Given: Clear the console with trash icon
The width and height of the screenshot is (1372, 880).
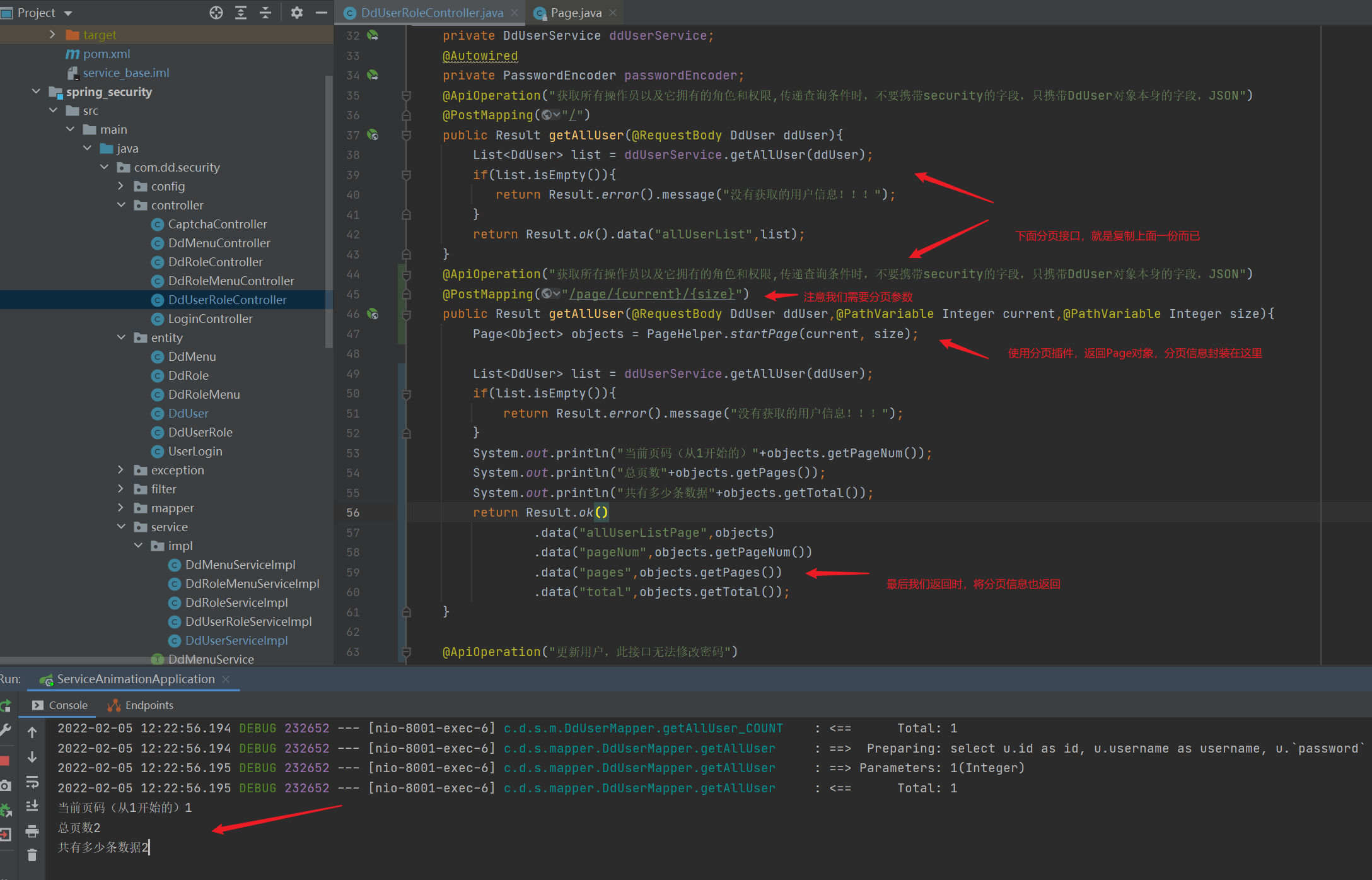Looking at the screenshot, I should (x=32, y=855).
